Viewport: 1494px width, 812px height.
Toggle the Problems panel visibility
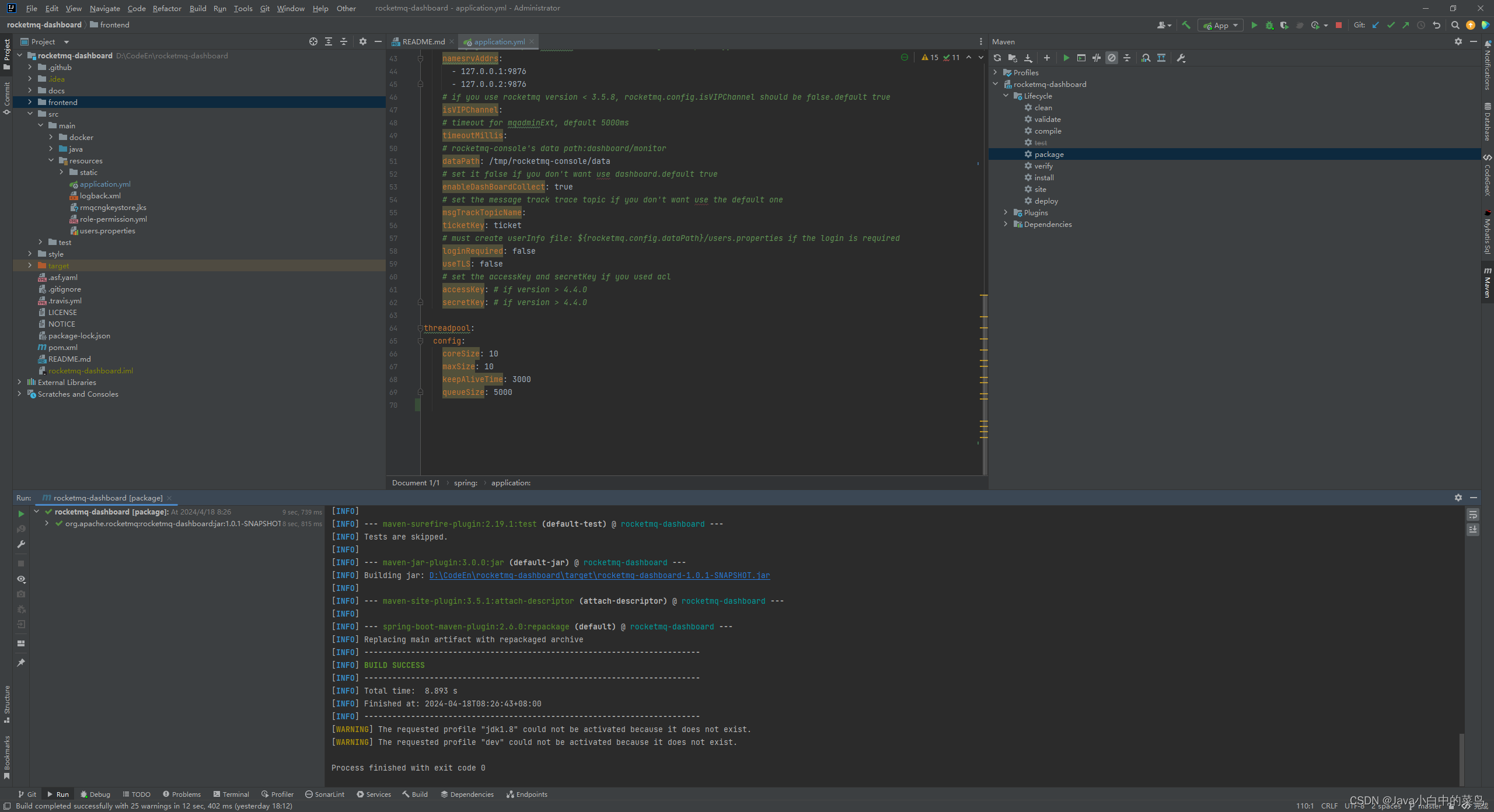tap(183, 794)
